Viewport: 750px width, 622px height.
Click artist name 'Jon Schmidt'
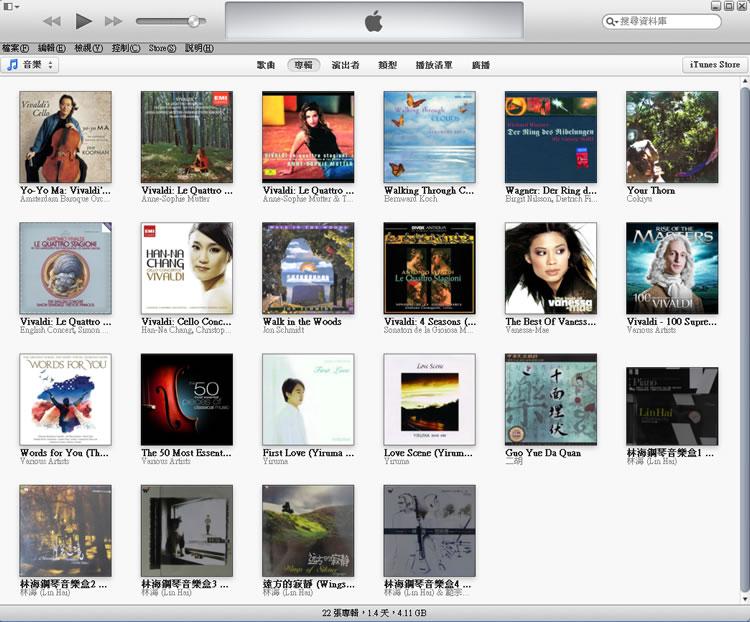coord(283,330)
